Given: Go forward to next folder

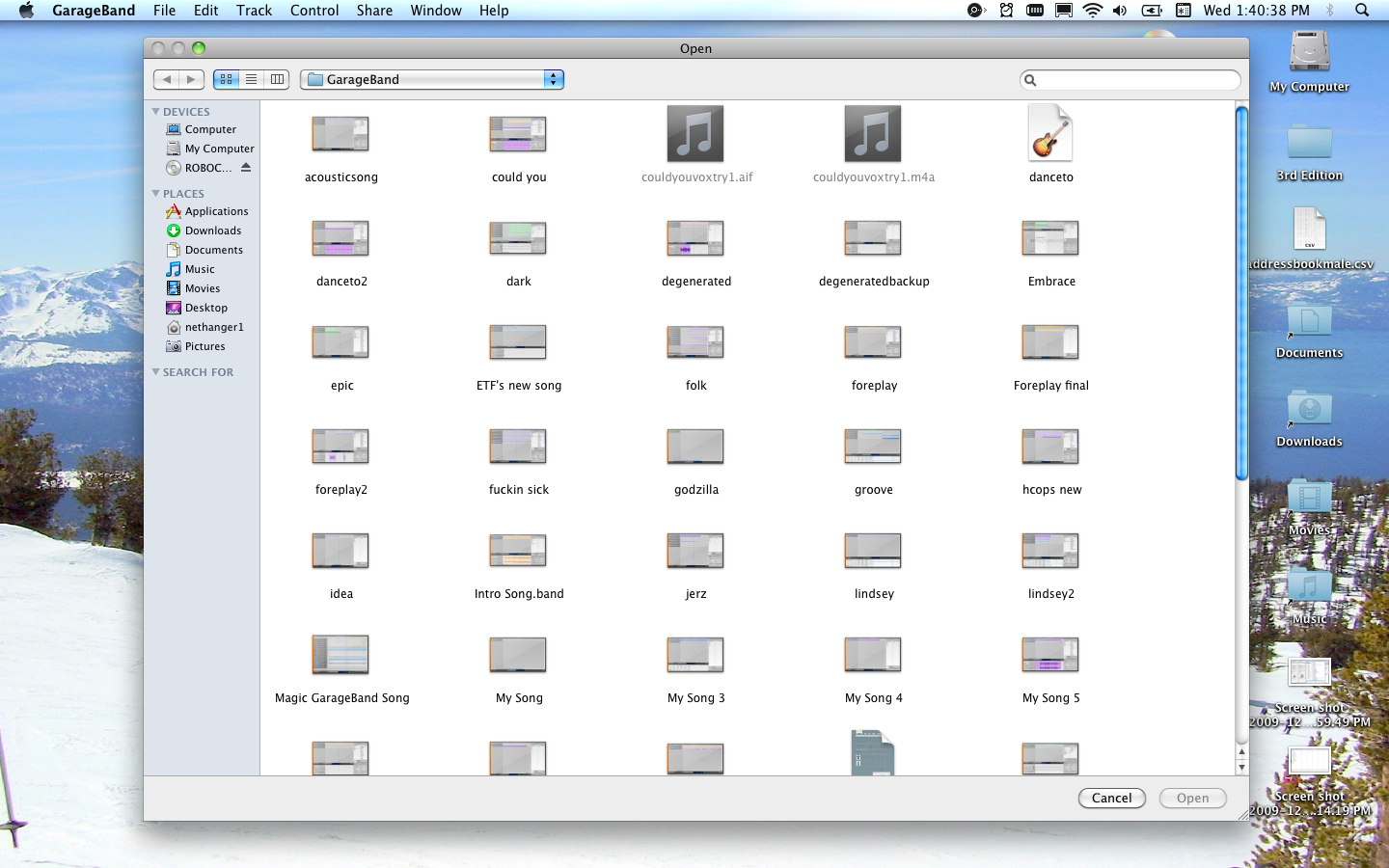Looking at the screenshot, I should pos(191,79).
